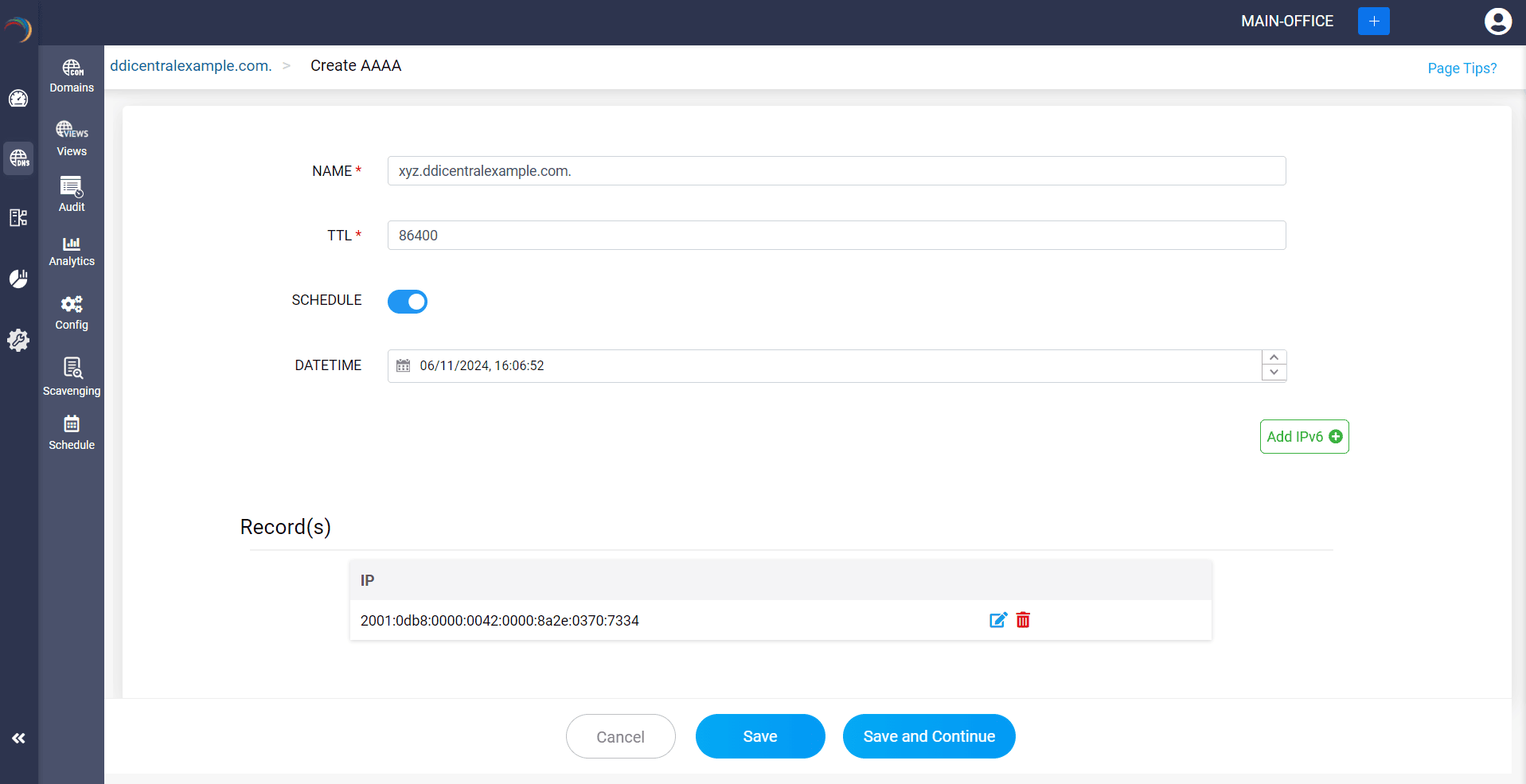
Task: Collapse the sidebar with double chevron
Action: click(18, 739)
